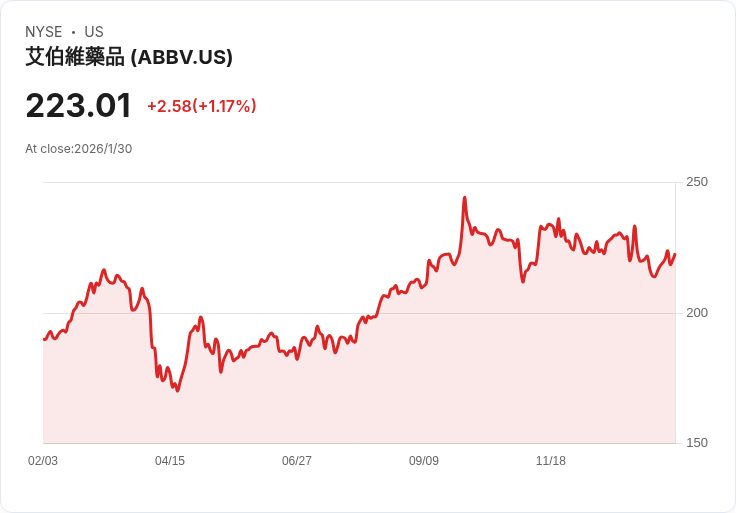Click the At close 2026/1/30 date text
Viewport: 736px width, 513px height.
(79, 149)
